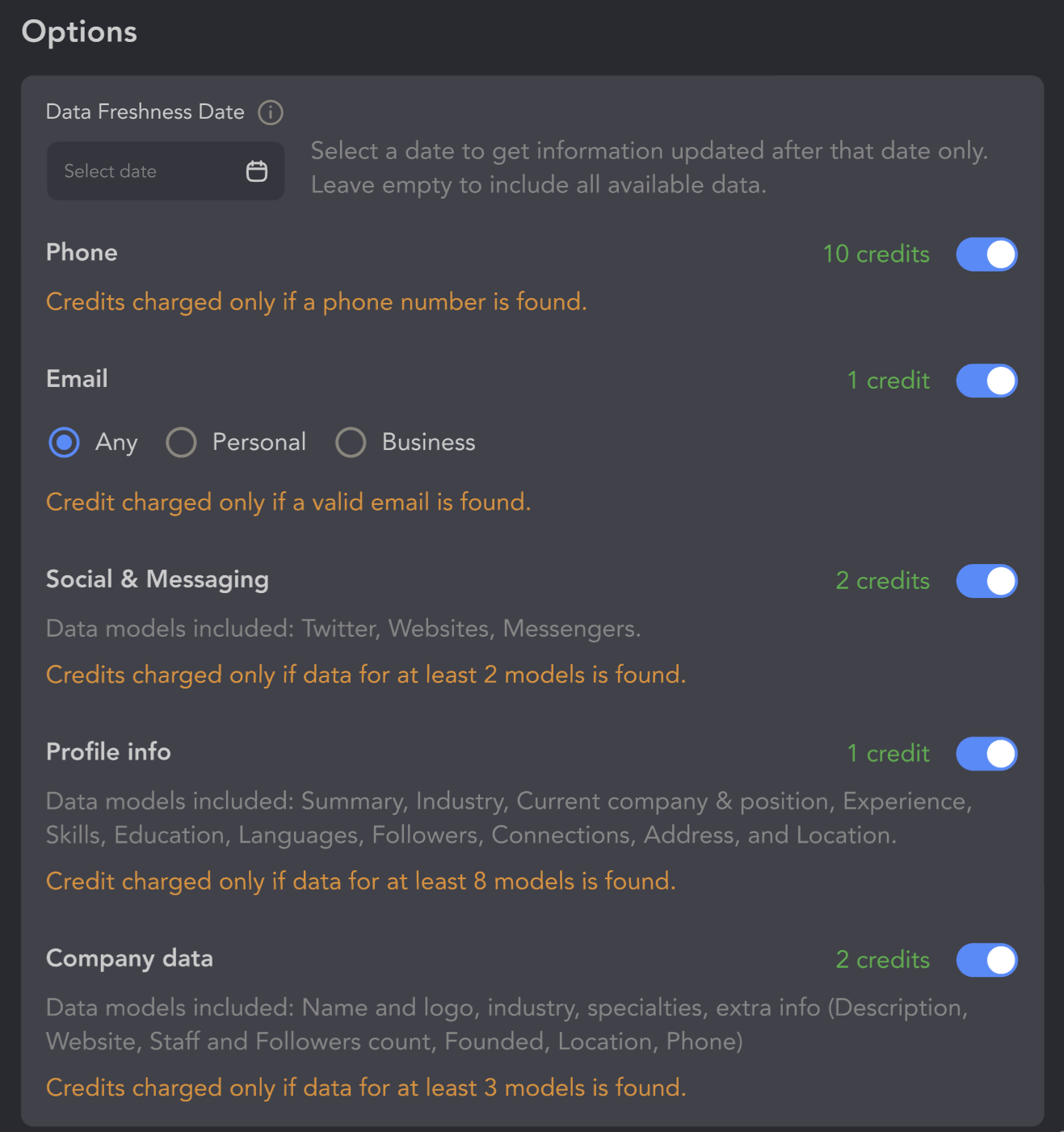The height and width of the screenshot is (1132, 1064).
Task: Pick the Business email radio button
Action: 351,443
